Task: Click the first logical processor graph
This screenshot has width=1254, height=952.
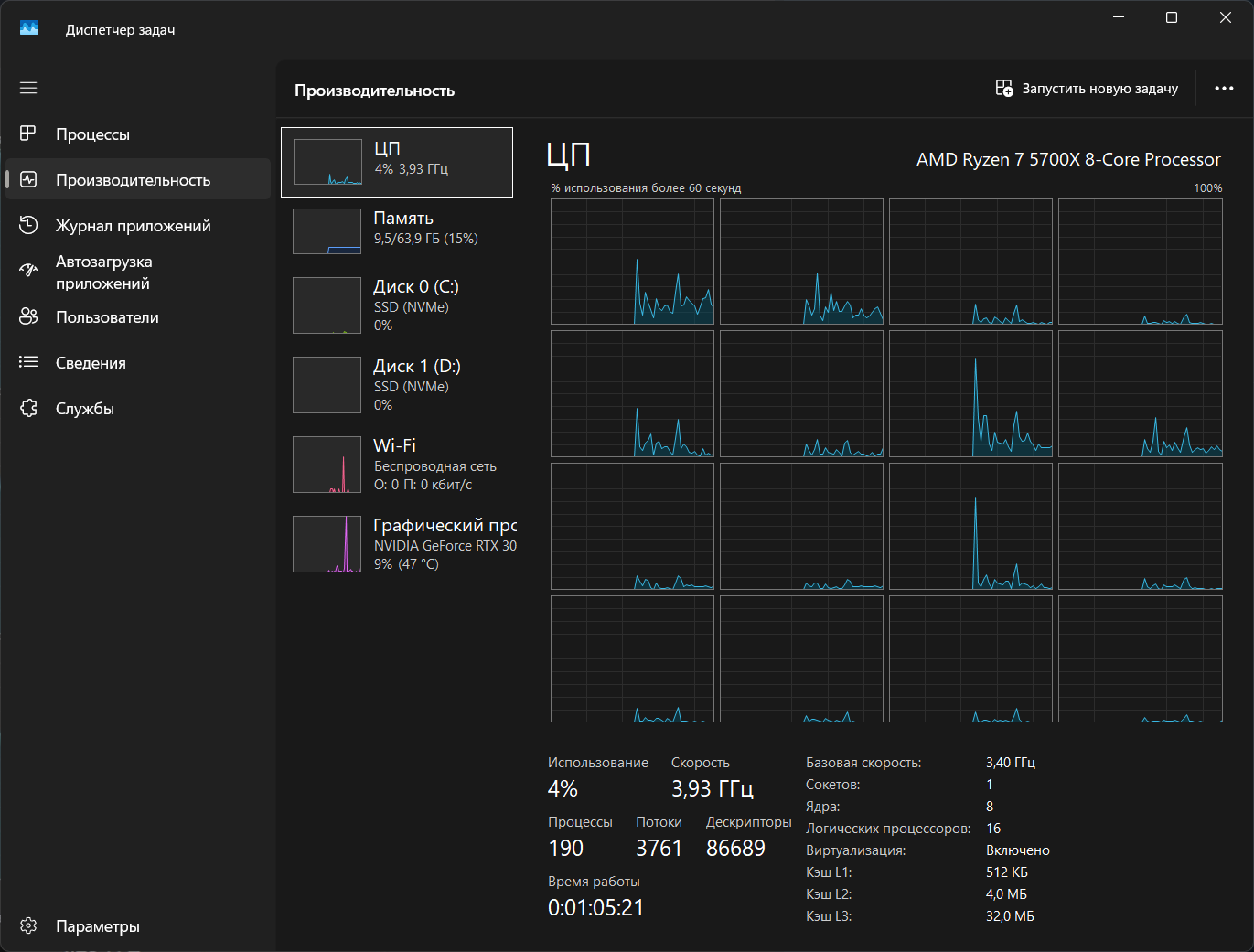Action: tap(632, 262)
